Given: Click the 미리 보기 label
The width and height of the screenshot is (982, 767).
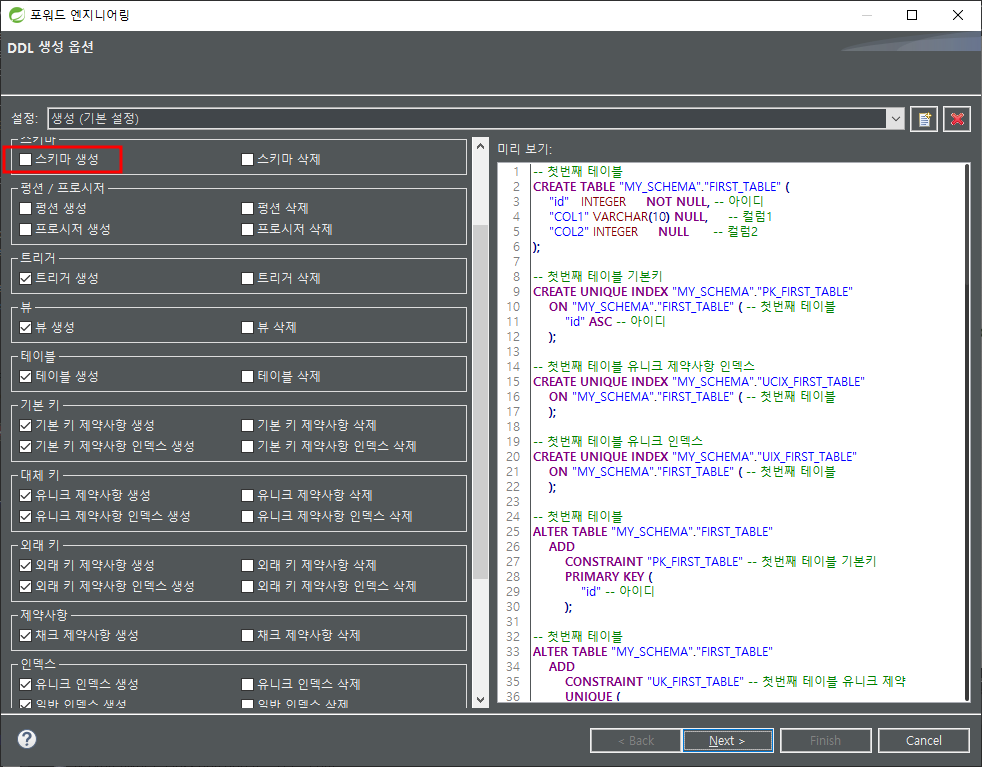Looking at the screenshot, I should 524,149.
